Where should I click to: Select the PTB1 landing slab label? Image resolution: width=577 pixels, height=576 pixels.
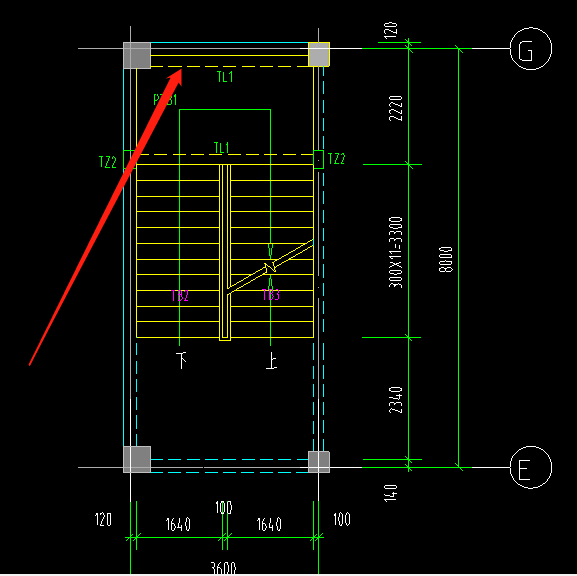165,99
